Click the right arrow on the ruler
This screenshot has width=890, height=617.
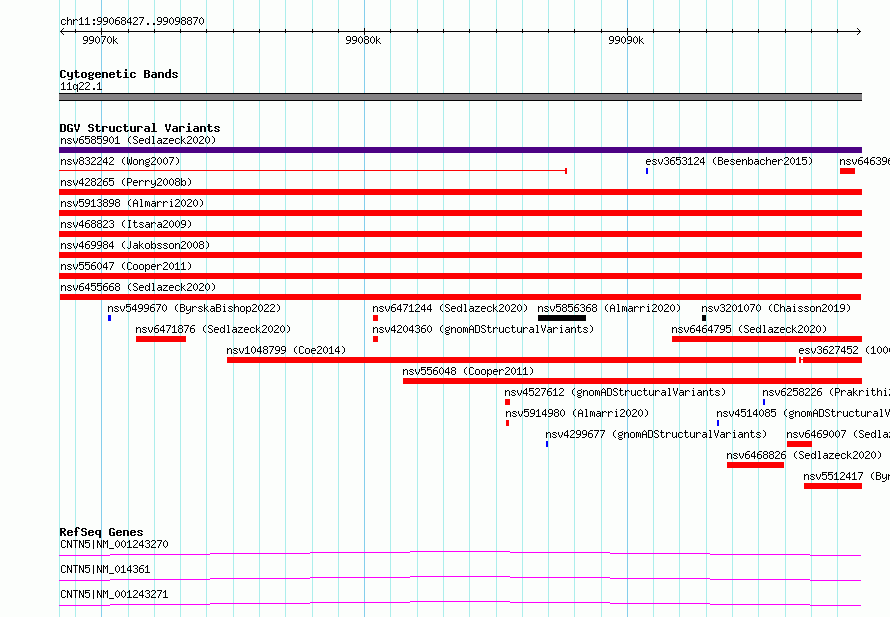tap(858, 32)
